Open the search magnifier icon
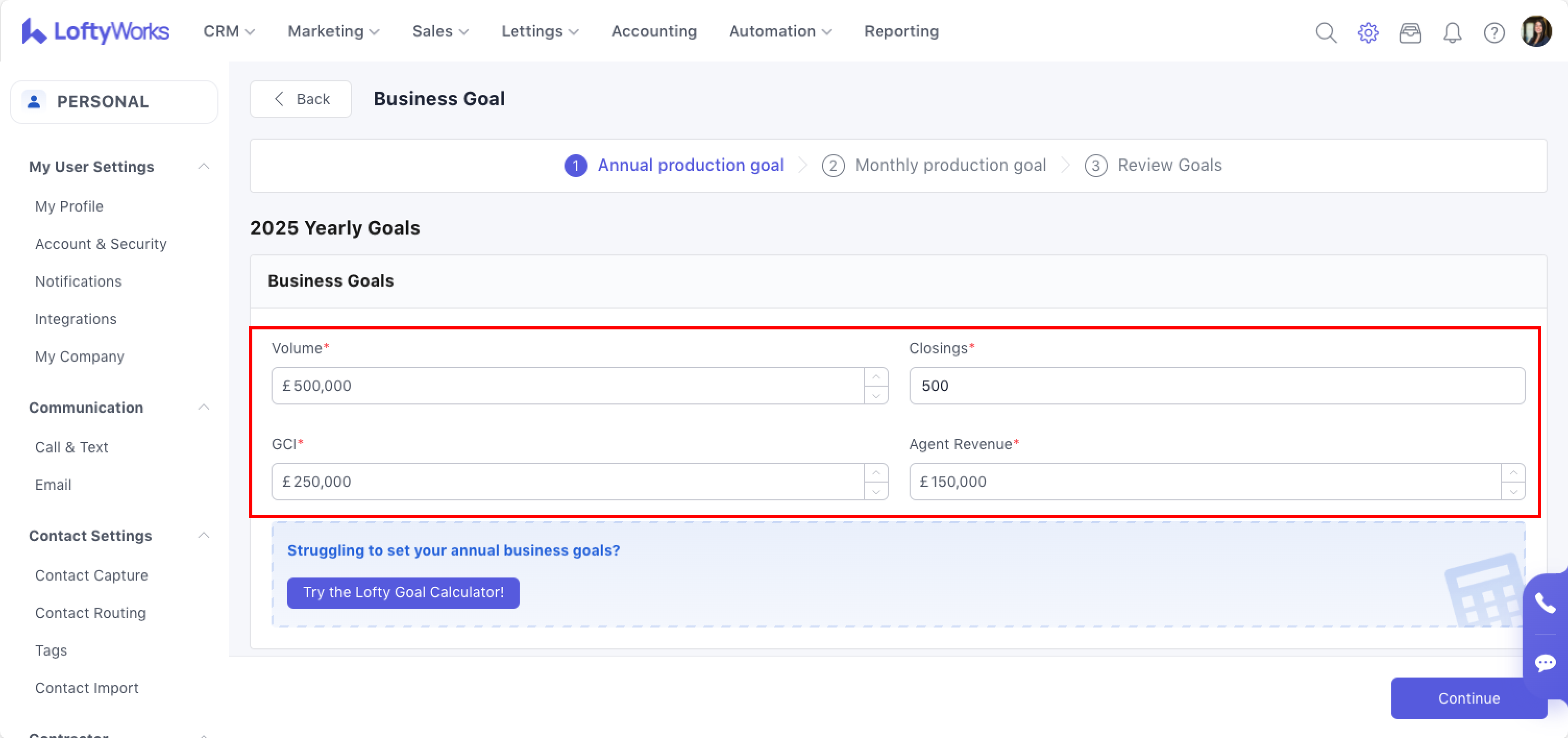This screenshot has height=738, width=1568. click(x=1325, y=32)
